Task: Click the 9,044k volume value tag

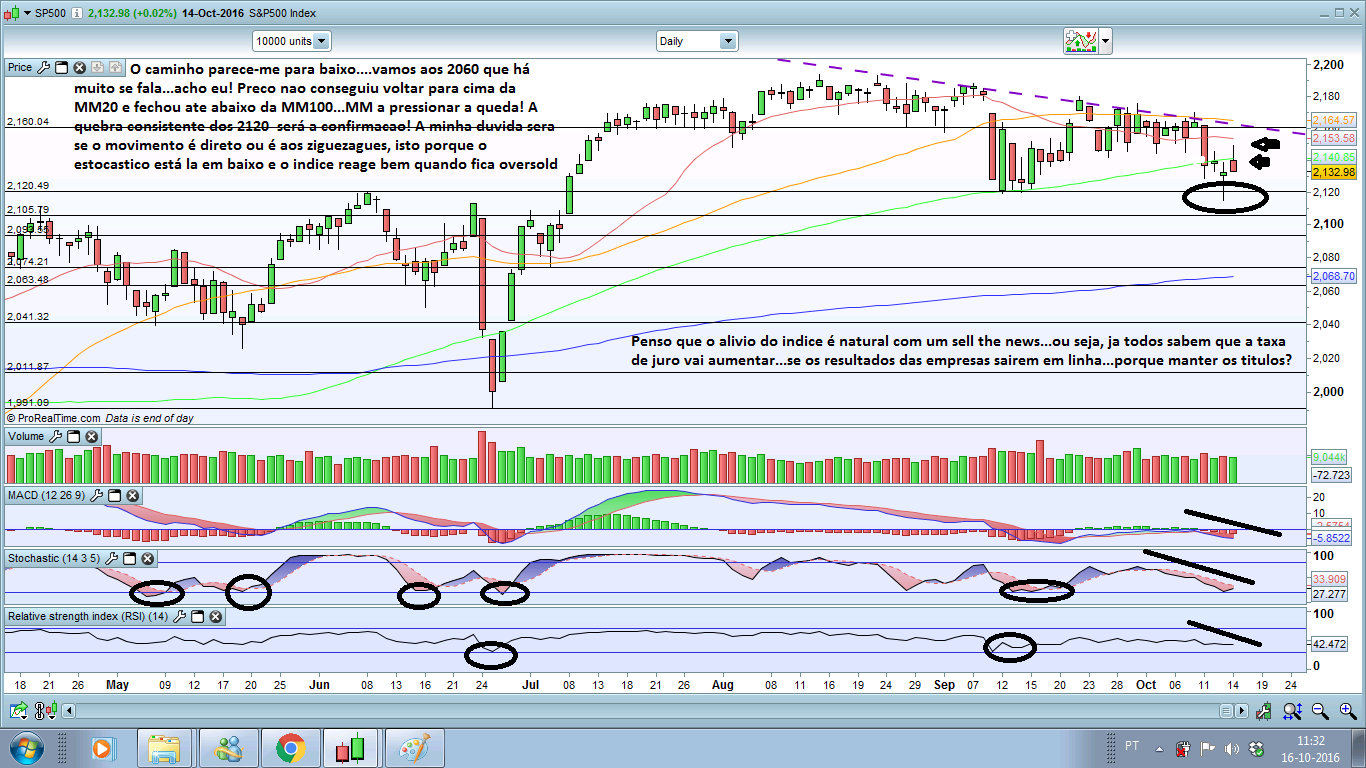Action: tap(1330, 456)
